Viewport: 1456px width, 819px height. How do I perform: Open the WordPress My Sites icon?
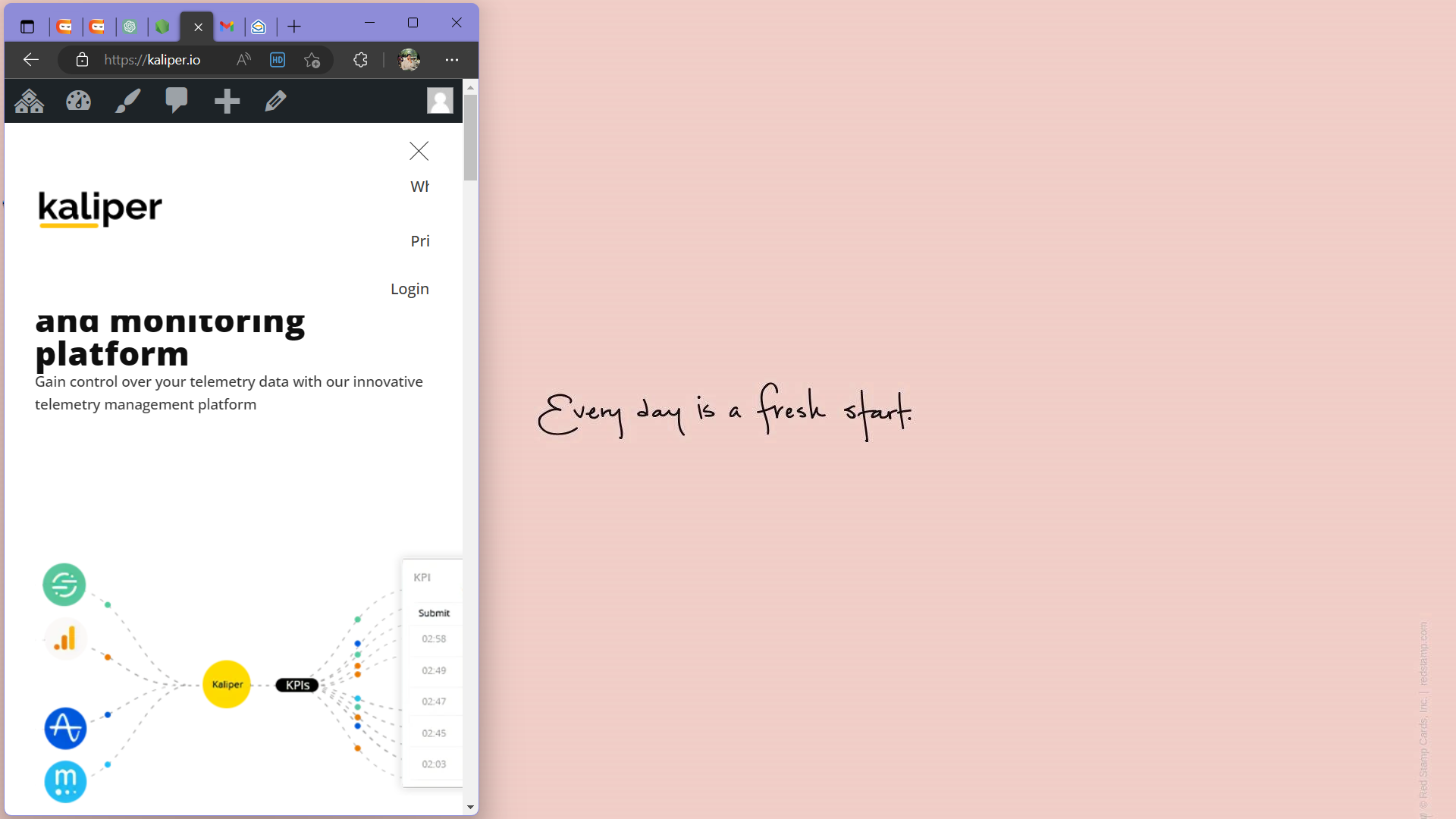[x=30, y=101]
